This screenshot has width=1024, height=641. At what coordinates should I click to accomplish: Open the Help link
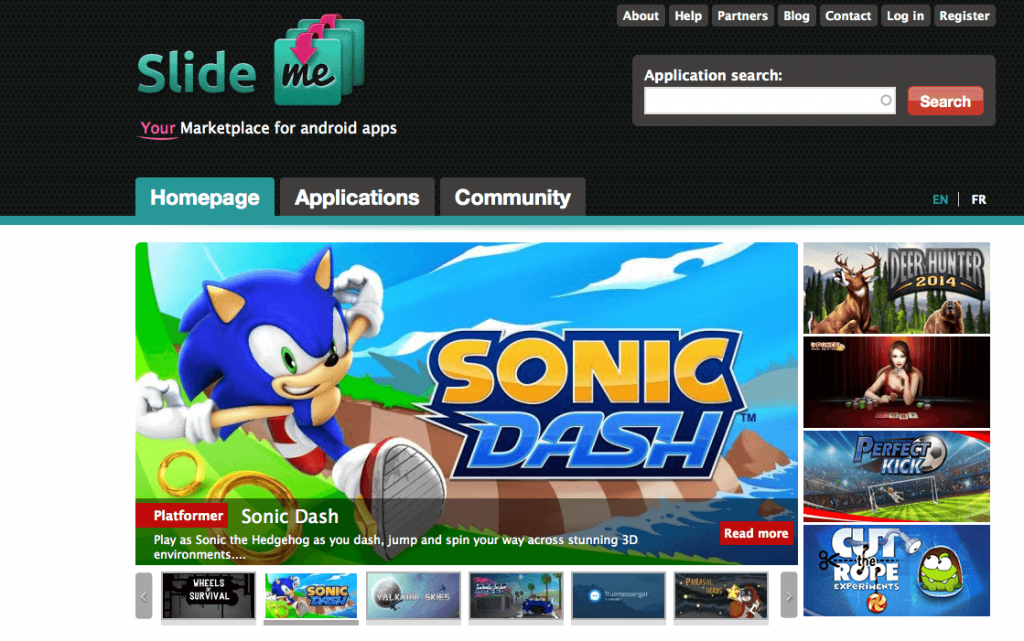pos(688,16)
